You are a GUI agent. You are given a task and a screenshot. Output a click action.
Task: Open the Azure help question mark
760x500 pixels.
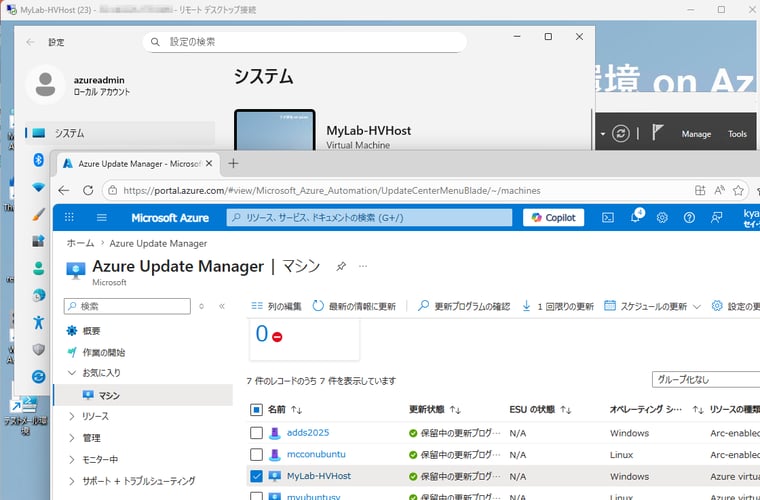[x=689, y=218]
